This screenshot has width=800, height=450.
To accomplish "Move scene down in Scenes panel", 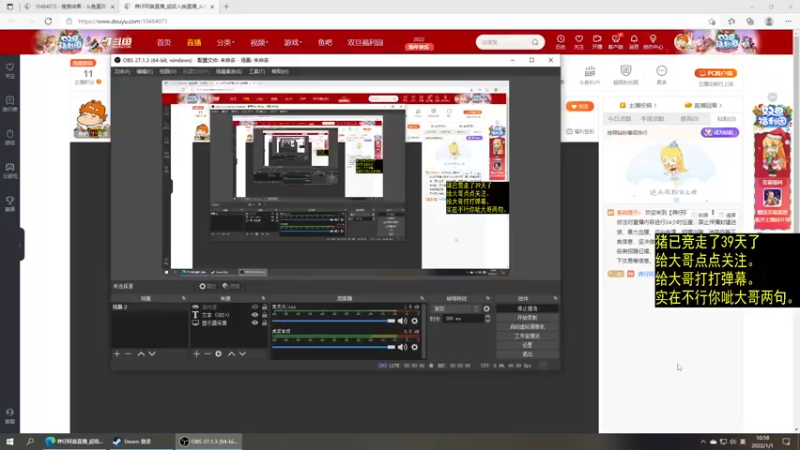I will tap(152, 354).
